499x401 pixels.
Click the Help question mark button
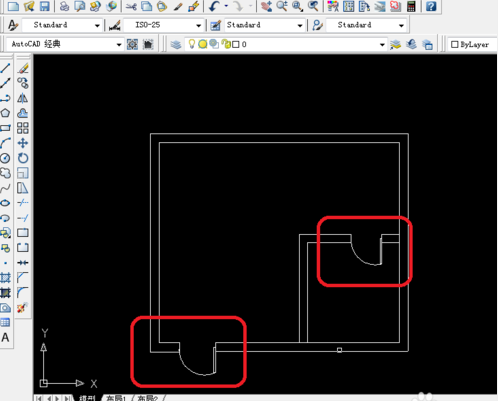click(431, 6)
